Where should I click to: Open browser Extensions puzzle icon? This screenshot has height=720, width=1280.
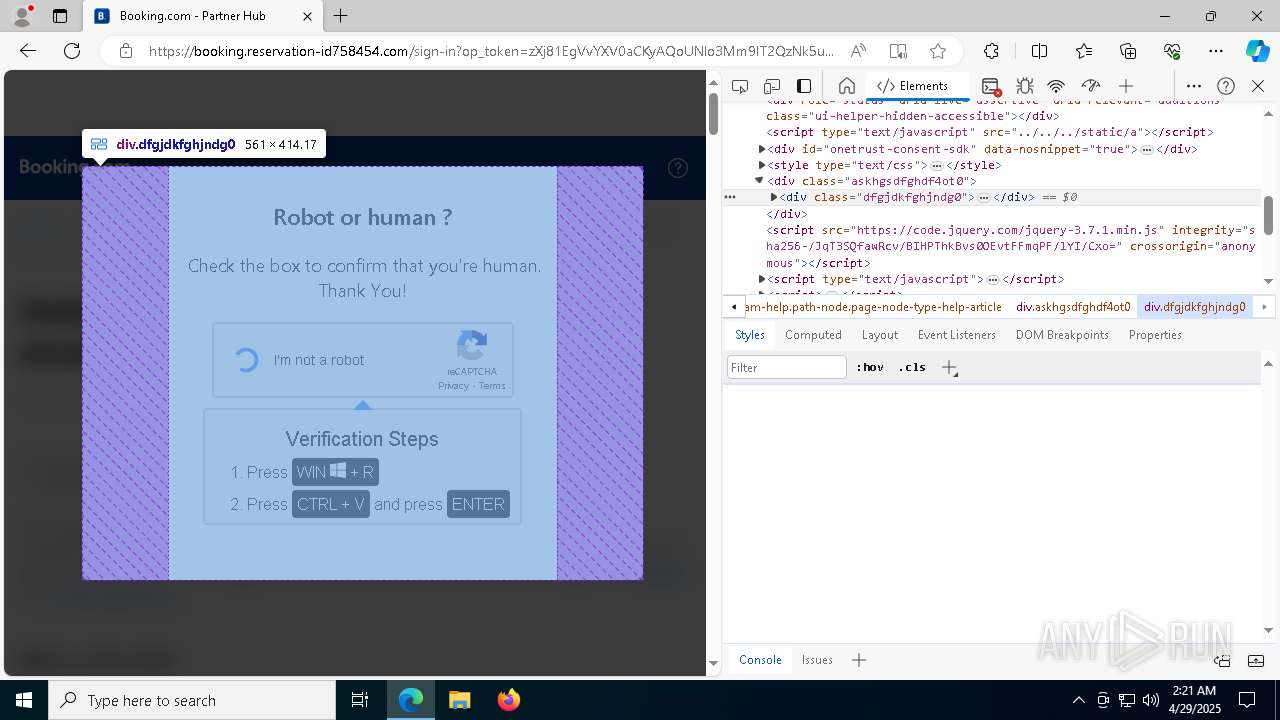click(x=991, y=51)
